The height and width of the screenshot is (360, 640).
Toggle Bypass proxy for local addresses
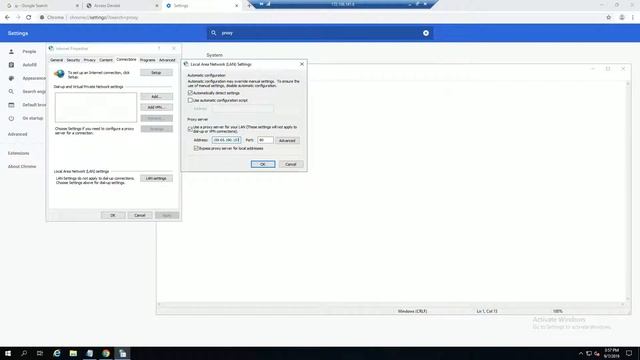click(196, 148)
